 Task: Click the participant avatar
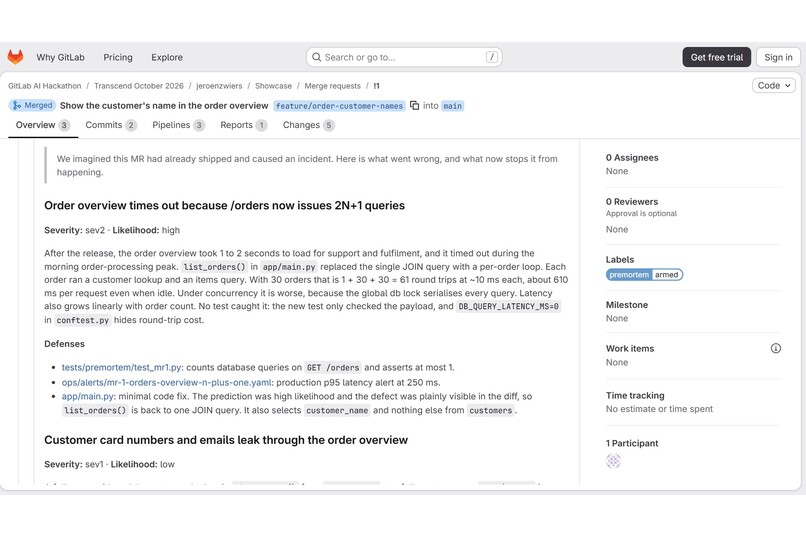[613, 460]
